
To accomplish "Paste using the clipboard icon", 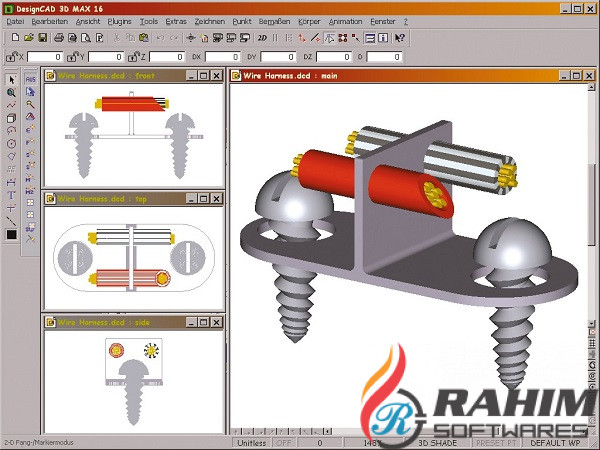I will tap(144, 38).
